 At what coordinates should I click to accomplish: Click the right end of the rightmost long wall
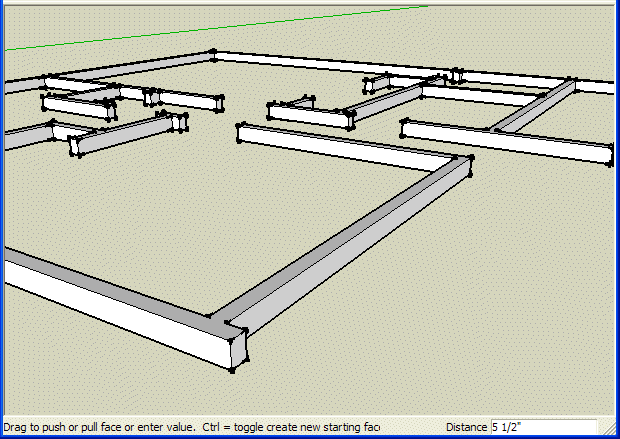[611, 154]
